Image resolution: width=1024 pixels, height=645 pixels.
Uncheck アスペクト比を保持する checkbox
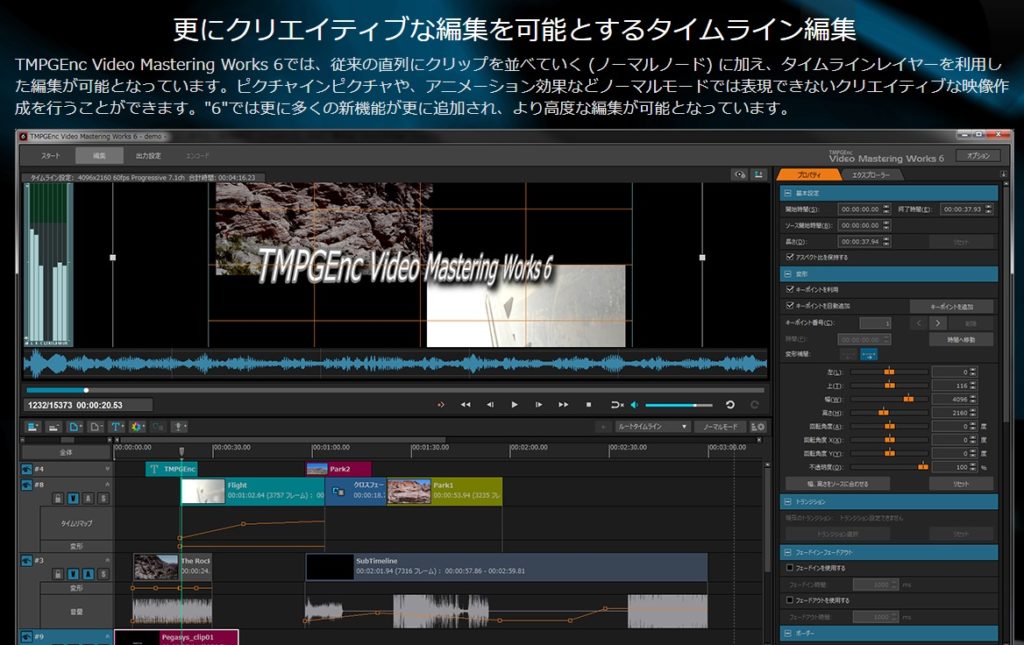coord(789,257)
